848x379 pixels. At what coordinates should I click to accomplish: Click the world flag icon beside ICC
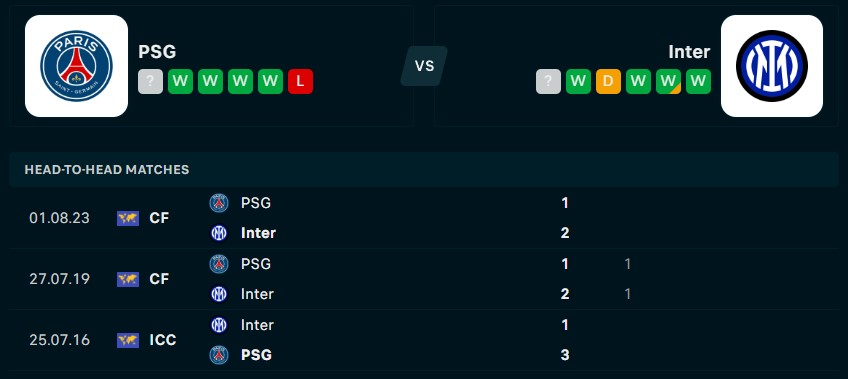[128, 340]
